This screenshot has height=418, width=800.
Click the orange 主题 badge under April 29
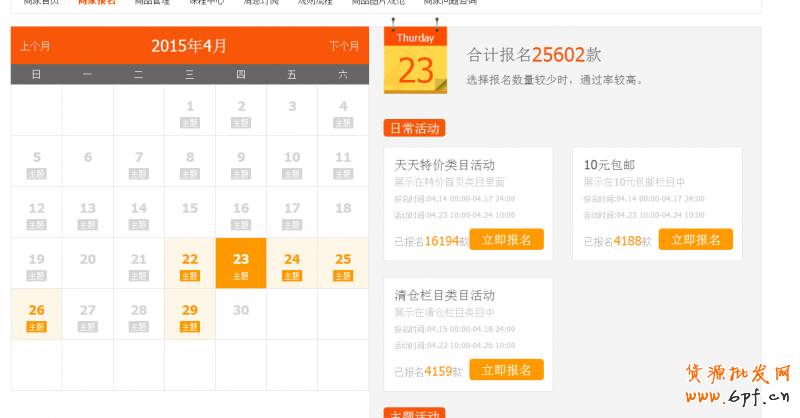(x=190, y=327)
